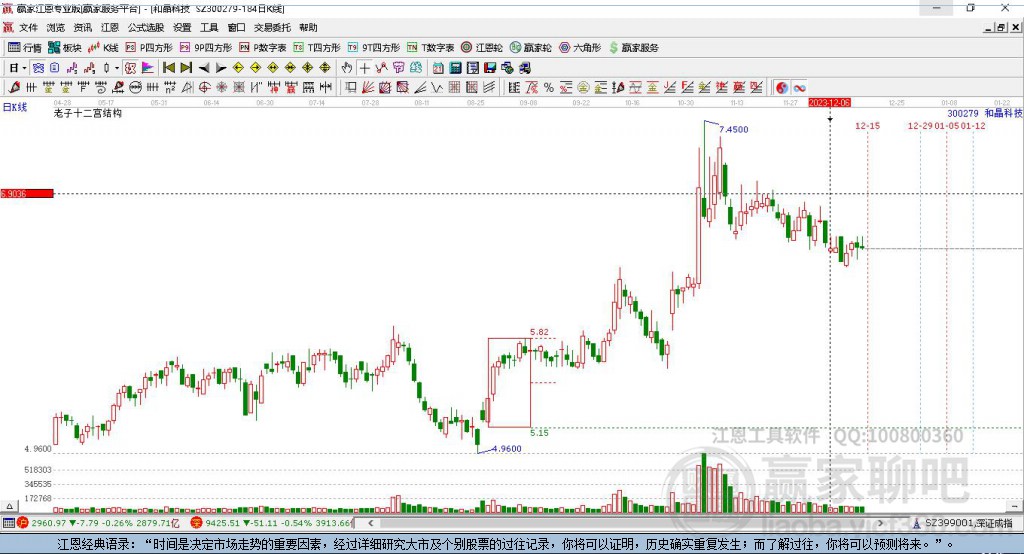Click the 12-15 forecast date marker
The width and height of the screenshot is (1024, 554).
click(x=867, y=125)
